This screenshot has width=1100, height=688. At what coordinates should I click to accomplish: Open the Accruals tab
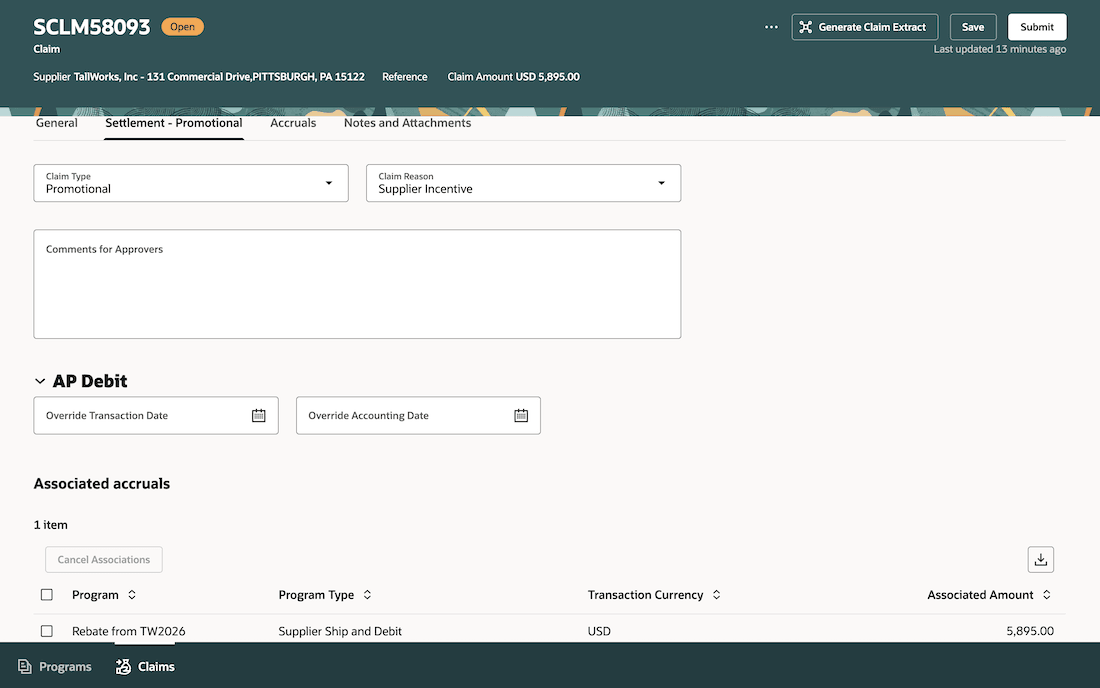[x=293, y=123]
